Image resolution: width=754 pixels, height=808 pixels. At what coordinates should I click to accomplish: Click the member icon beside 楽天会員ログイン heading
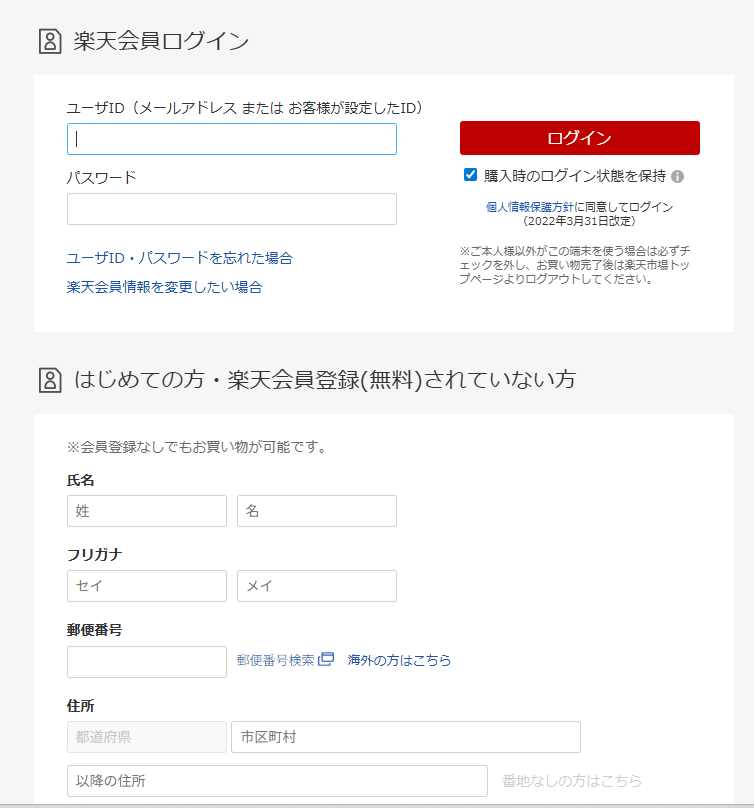tap(49, 41)
